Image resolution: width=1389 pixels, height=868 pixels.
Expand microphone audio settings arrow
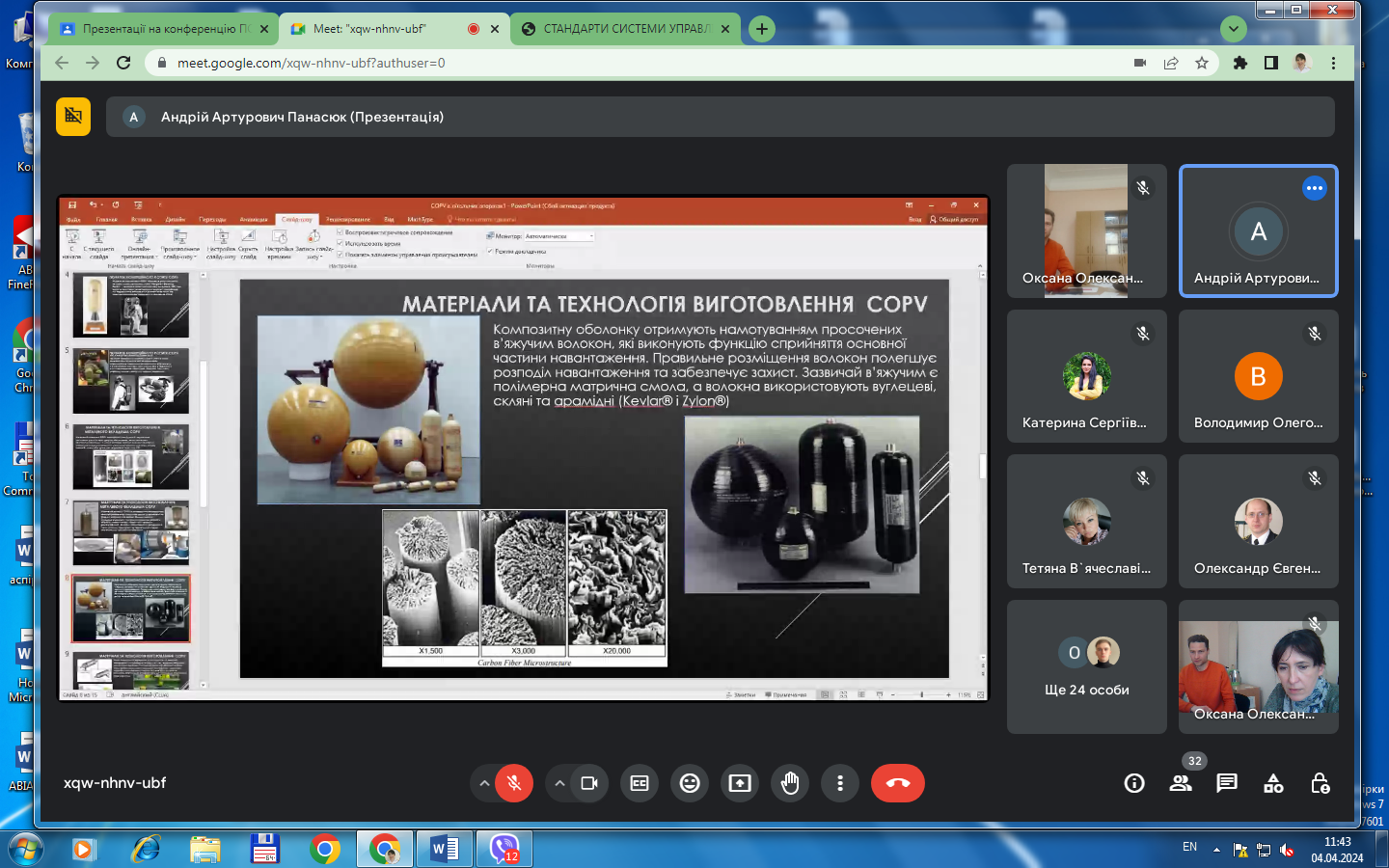coord(484,783)
